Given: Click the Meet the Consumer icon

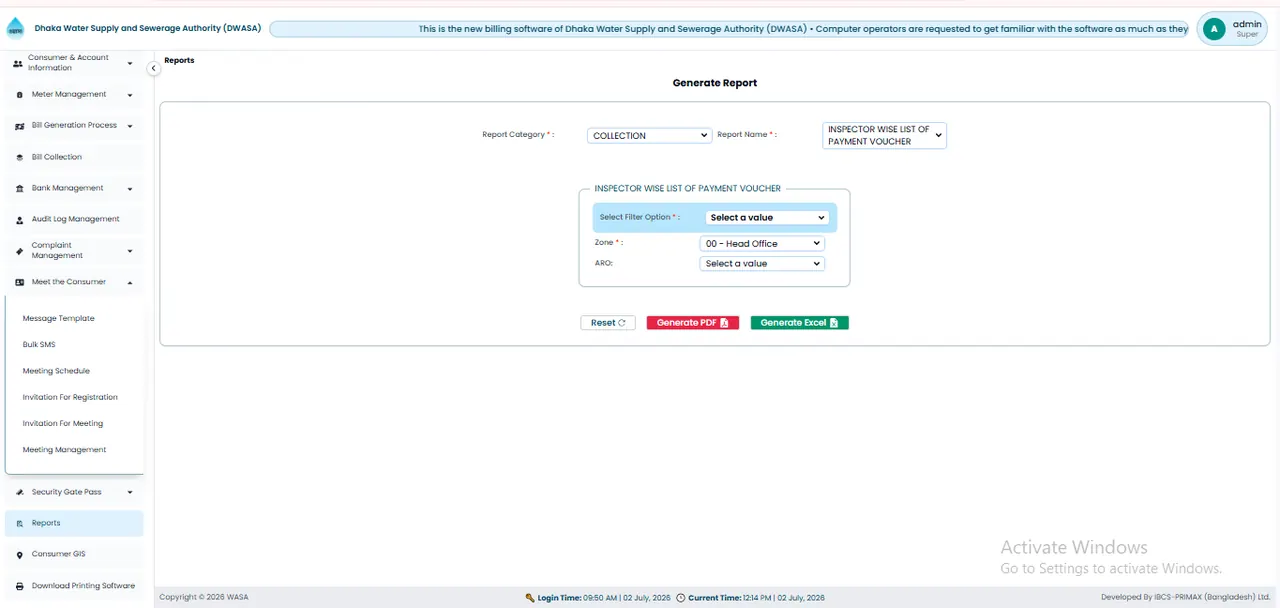Looking at the screenshot, I should tap(20, 282).
